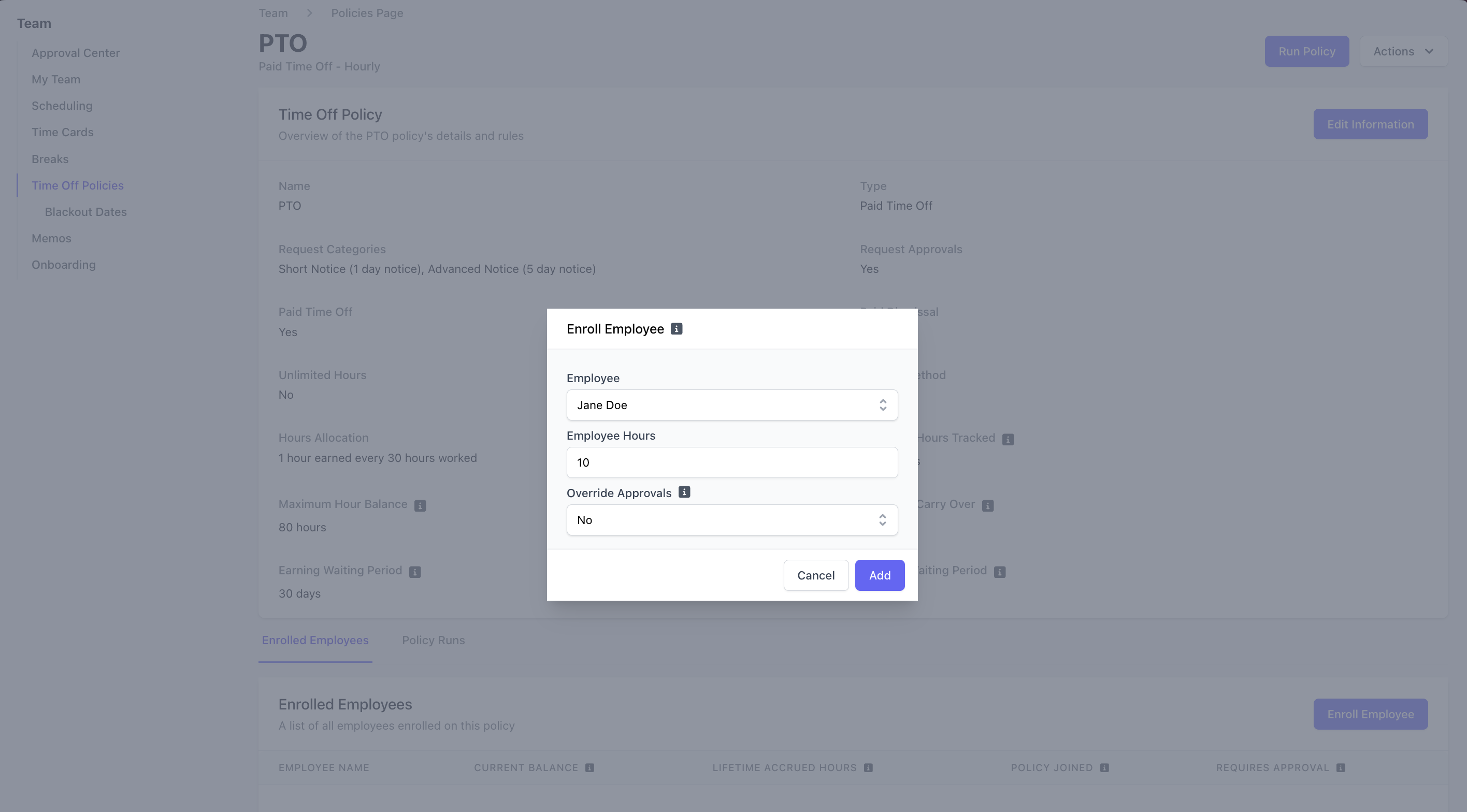Click the Run Policy button
The image size is (1467, 812).
[1306, 51]
